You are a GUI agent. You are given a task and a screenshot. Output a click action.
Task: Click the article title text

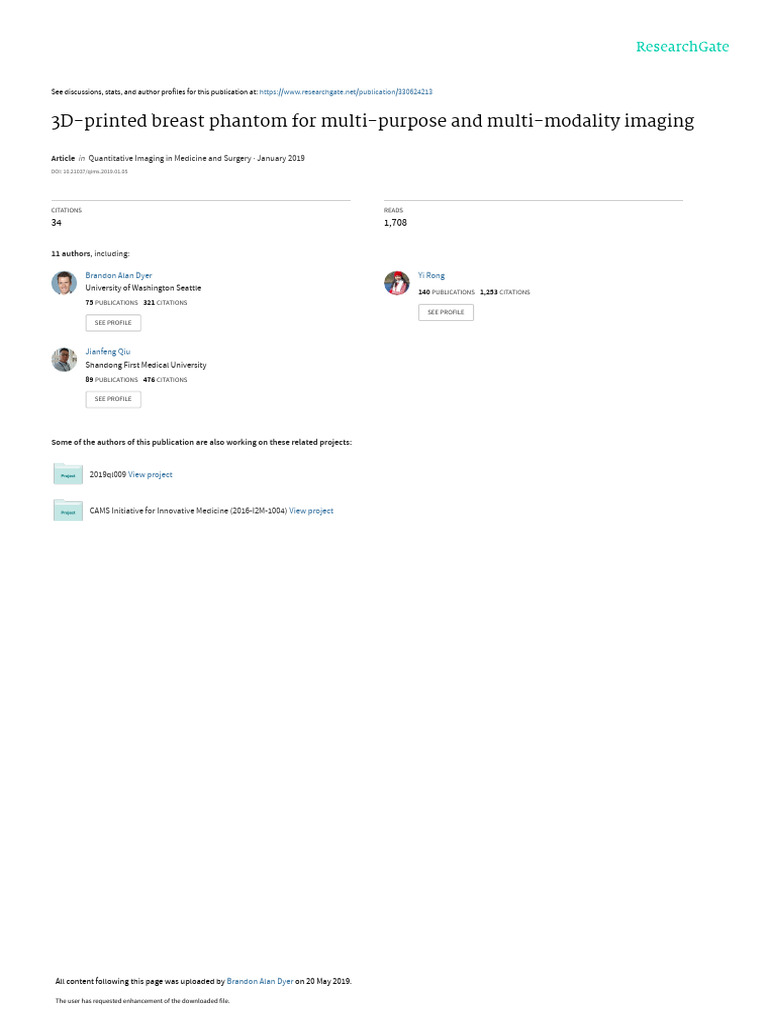[372, 121]
